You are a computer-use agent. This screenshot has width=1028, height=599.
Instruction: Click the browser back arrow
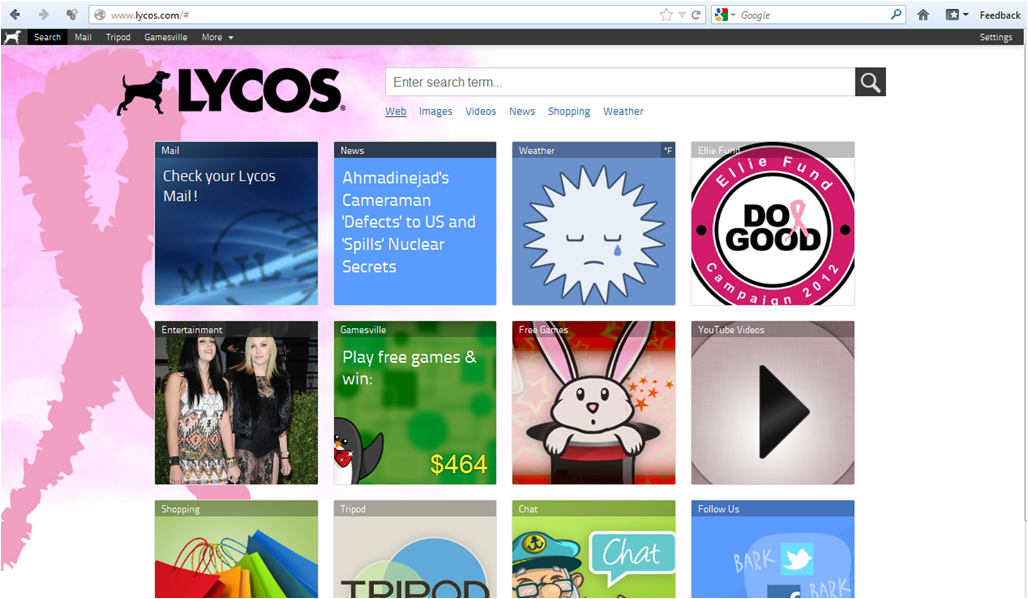(14, 14)
